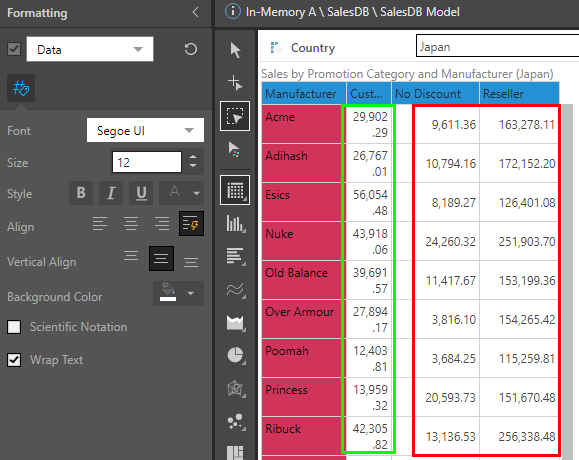579x460 pixels.
Task: Click the info icon beside In-Memory A
Action: coord(233,11)
